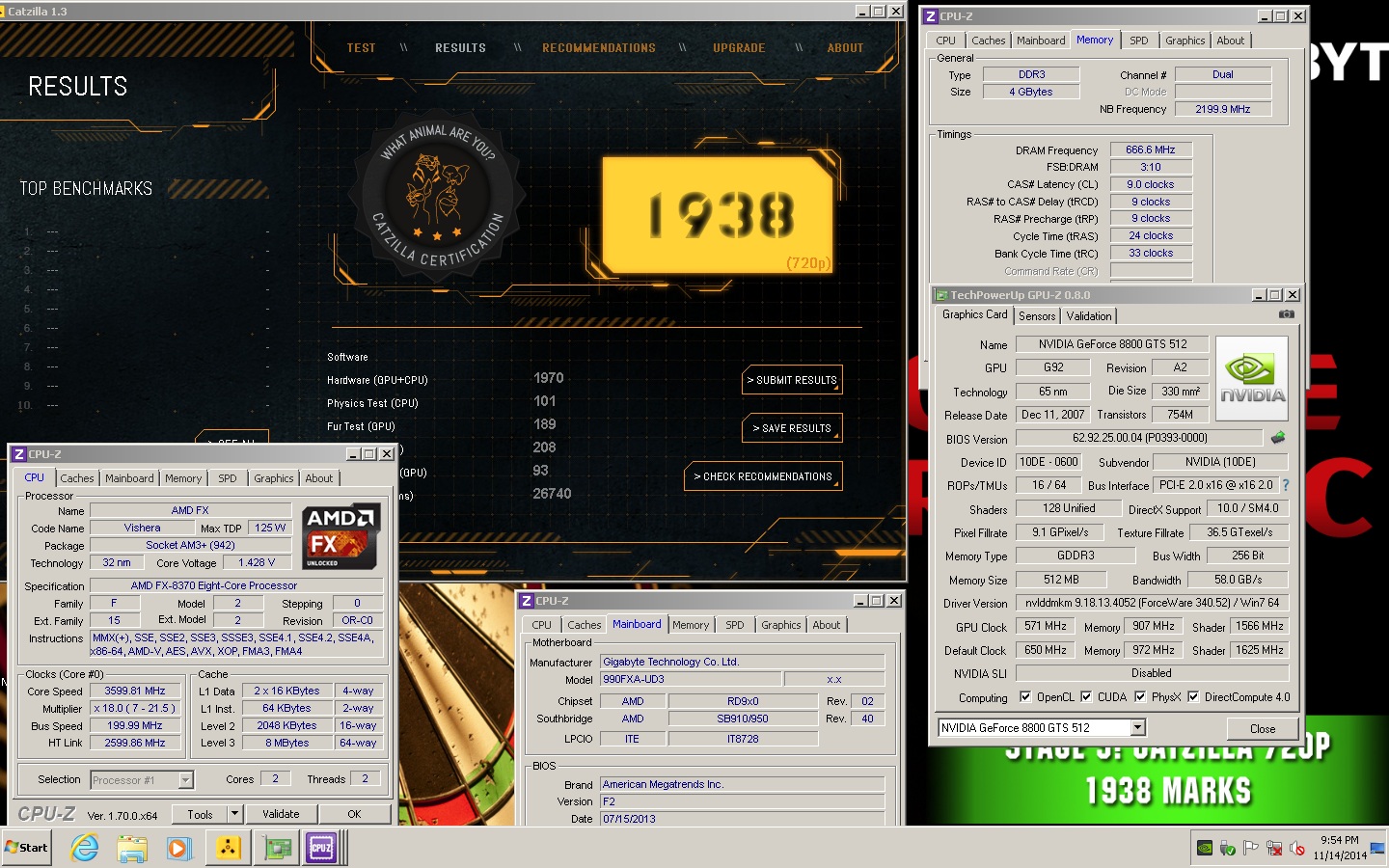Image resolution: width=1389 pixels, height=868 pixels.
Task: Click the 1938 score panel
Action: (720, 214)
